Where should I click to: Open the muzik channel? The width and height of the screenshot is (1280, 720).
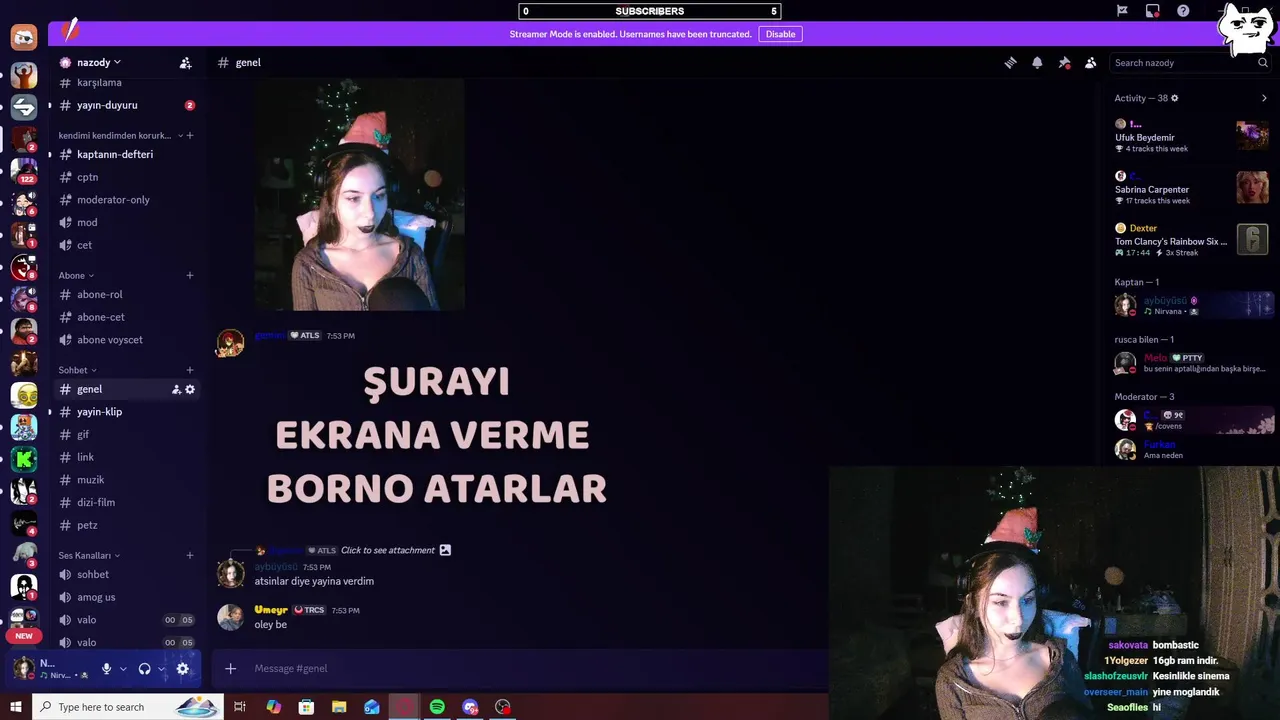[127, 480]
